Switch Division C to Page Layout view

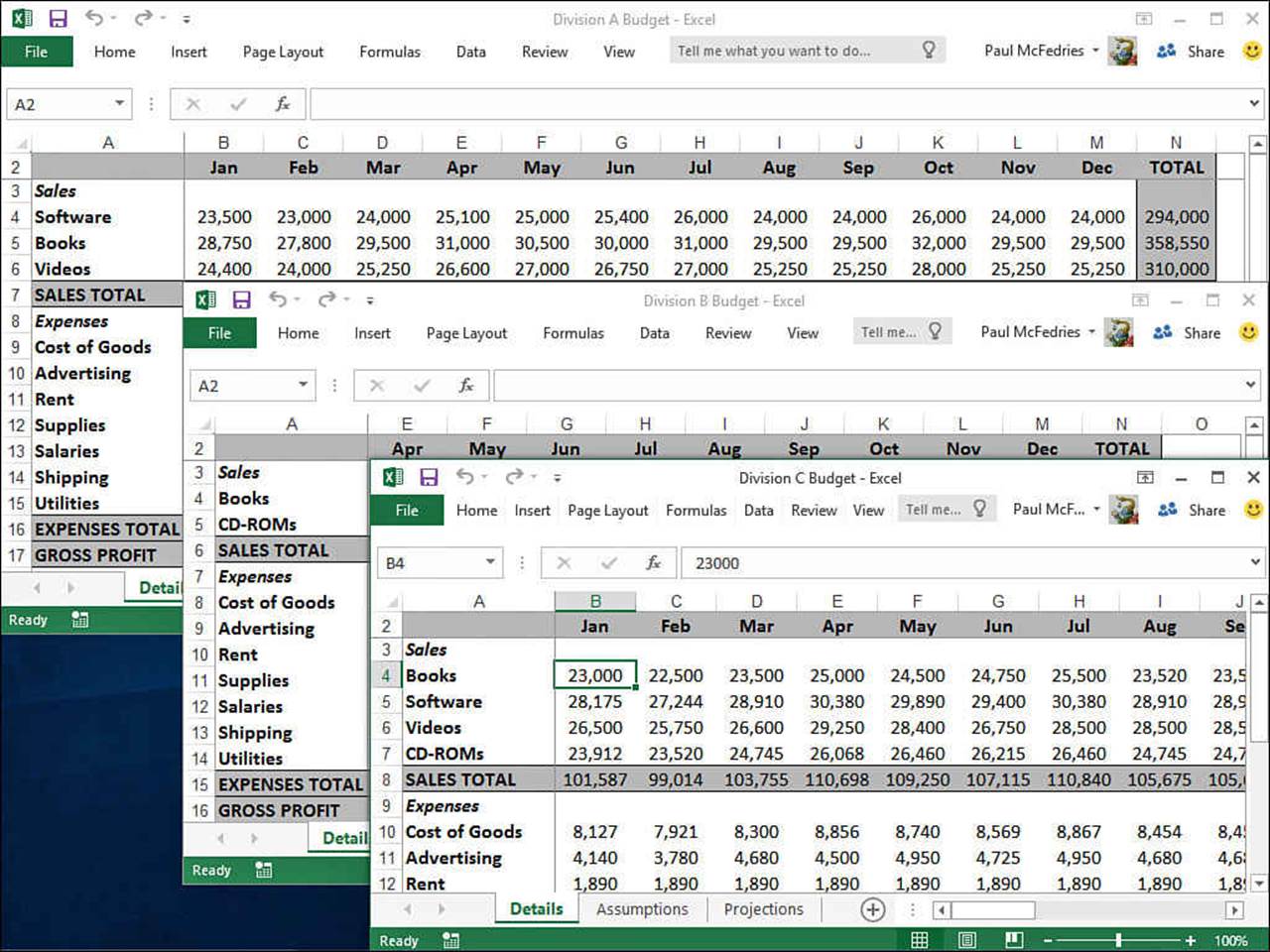[x=967, y=940]
